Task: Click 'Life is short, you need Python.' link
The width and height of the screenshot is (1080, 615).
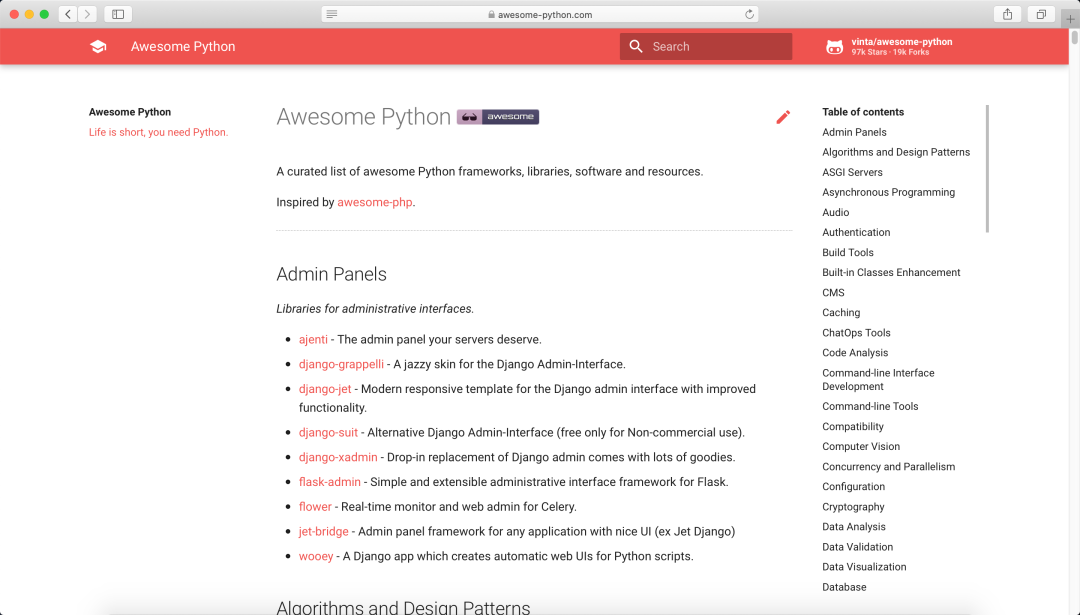Action: pos(158,132)
